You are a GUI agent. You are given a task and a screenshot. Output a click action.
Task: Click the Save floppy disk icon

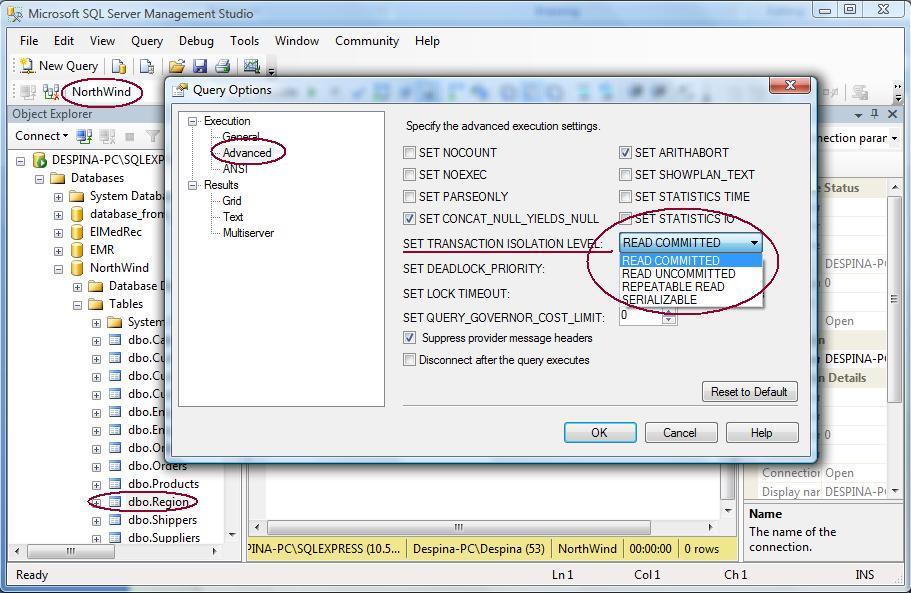pyautogui.click(x=200, y=66)
